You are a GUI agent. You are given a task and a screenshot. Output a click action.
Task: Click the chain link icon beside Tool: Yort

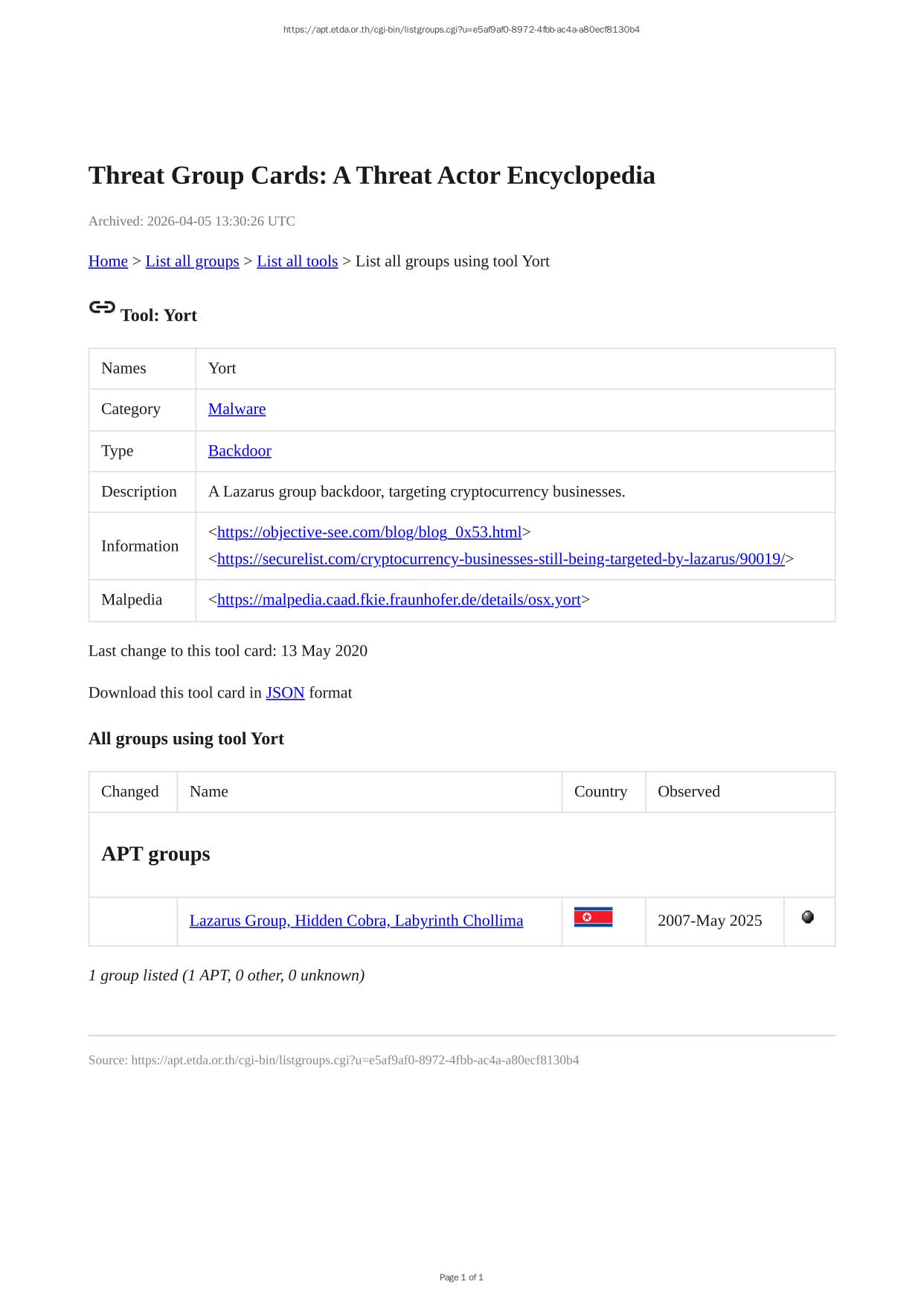pos(102,307)
